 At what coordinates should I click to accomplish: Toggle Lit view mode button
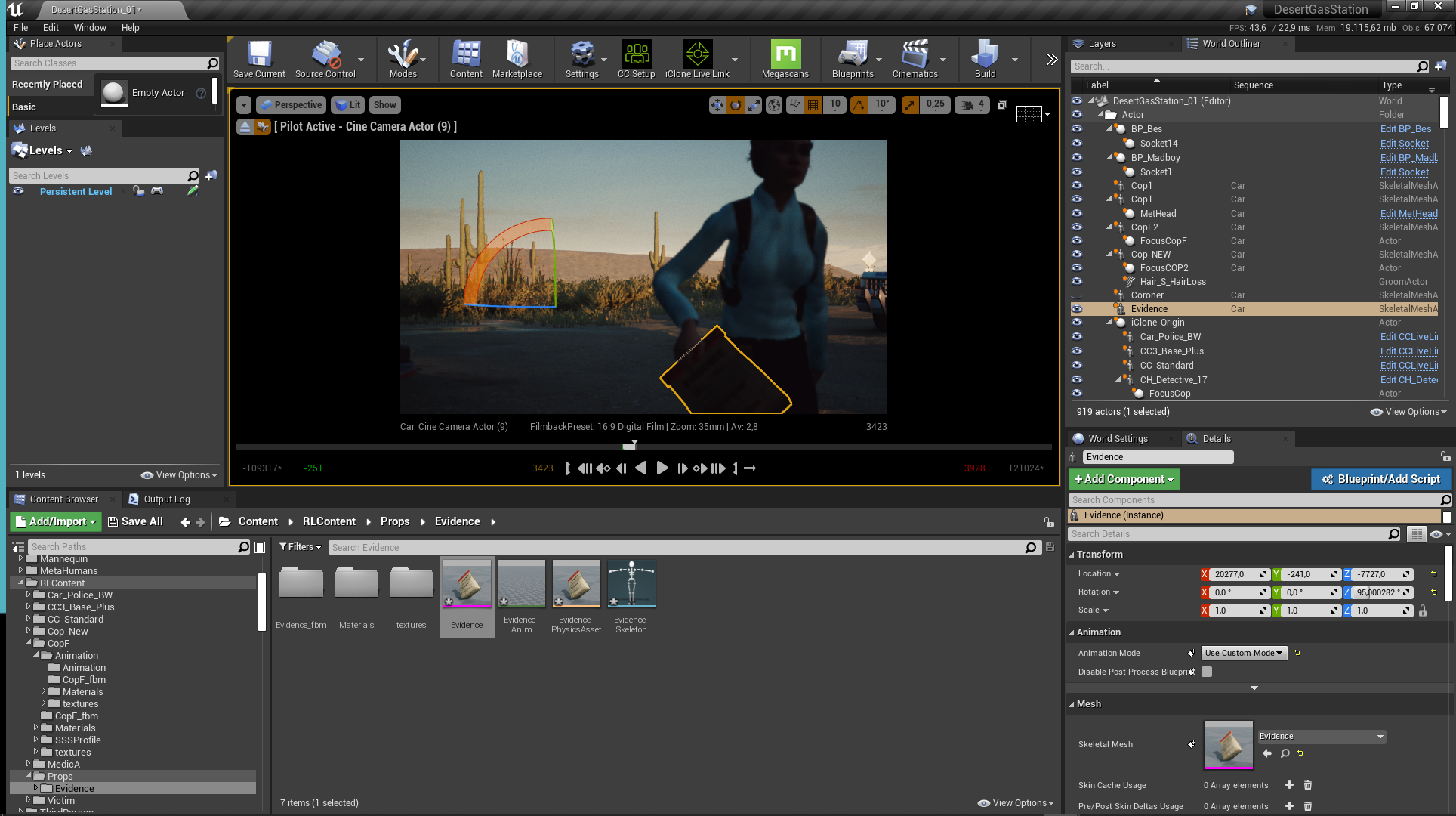[x=348, y=105]
